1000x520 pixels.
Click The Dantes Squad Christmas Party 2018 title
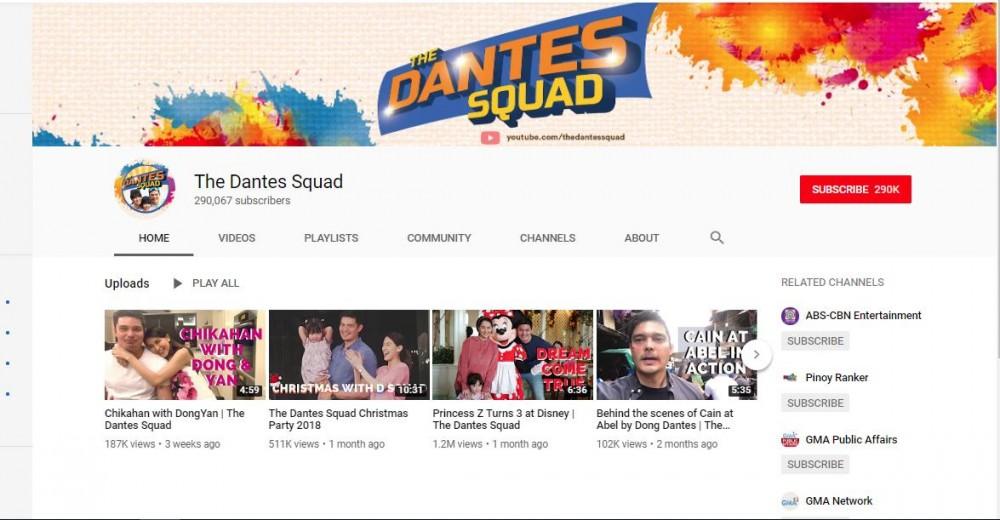coord(338,419)
